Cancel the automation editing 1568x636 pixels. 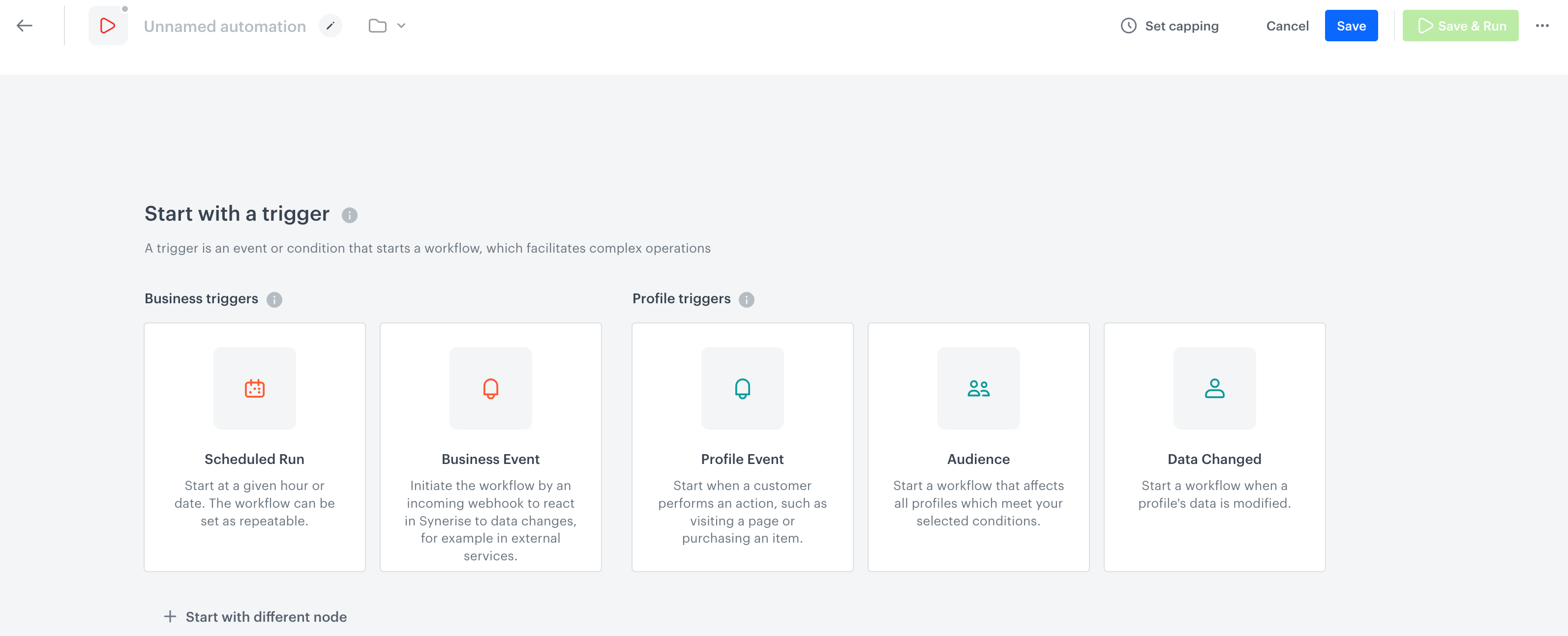1287,26
